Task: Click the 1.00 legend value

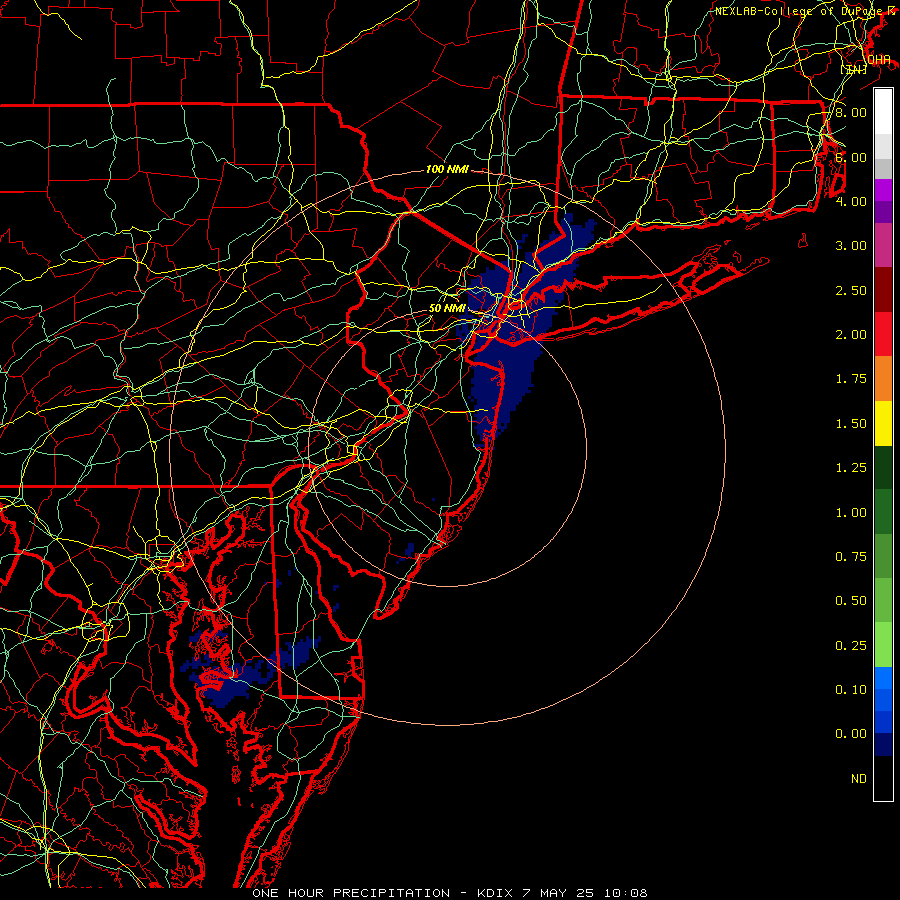Action: pyautogui.click(x=851, y=513)
